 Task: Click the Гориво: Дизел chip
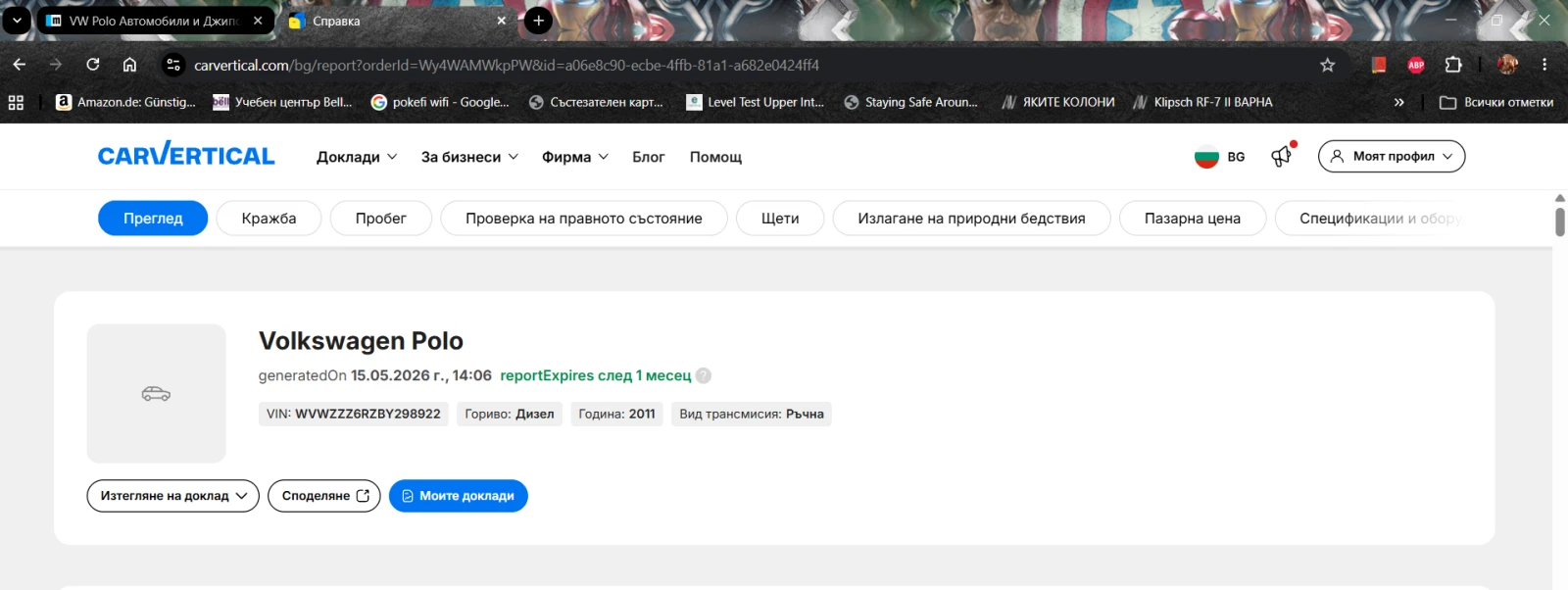[x=510, y=414]
